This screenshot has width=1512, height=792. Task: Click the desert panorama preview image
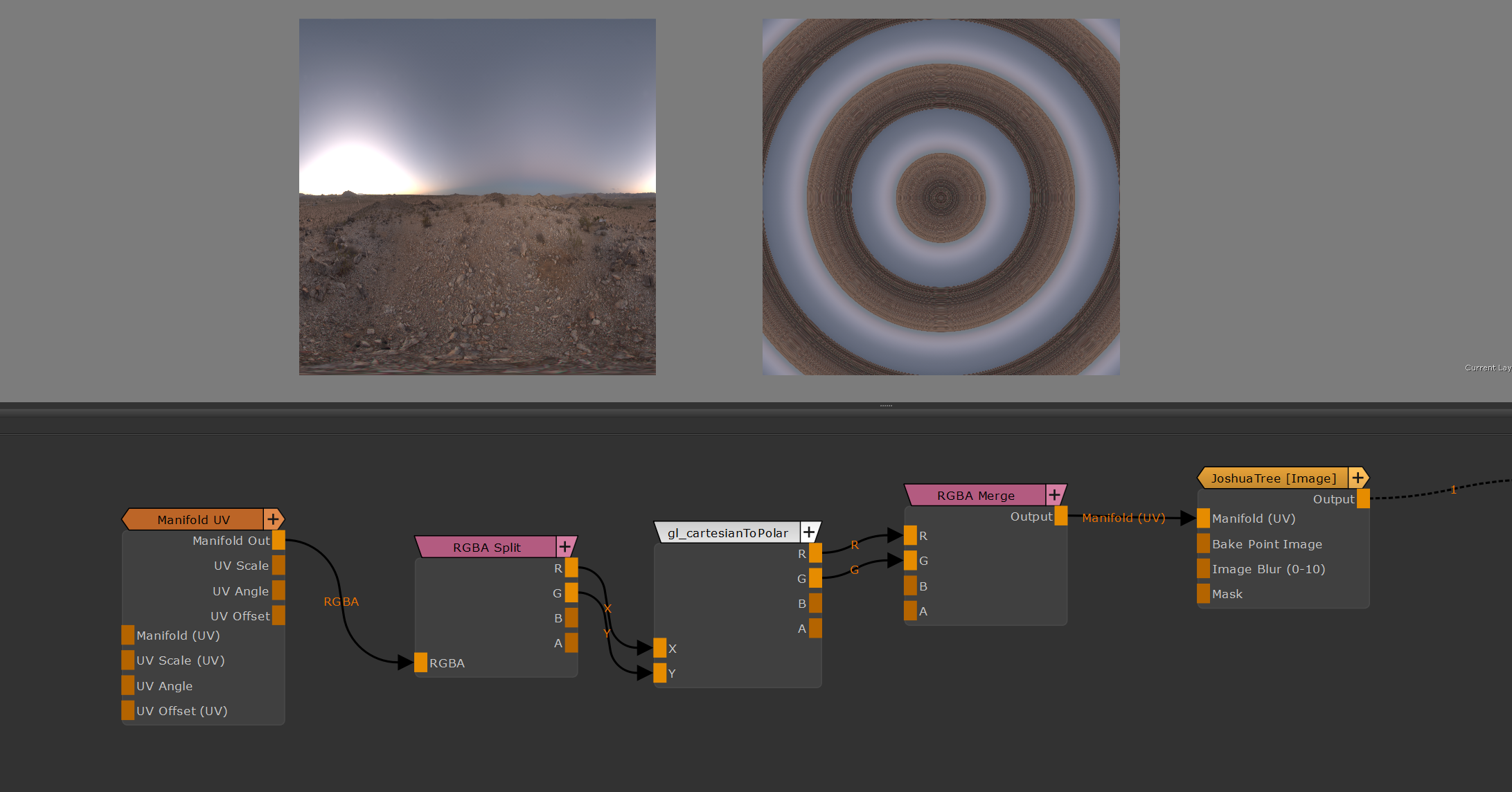(477, 197)
